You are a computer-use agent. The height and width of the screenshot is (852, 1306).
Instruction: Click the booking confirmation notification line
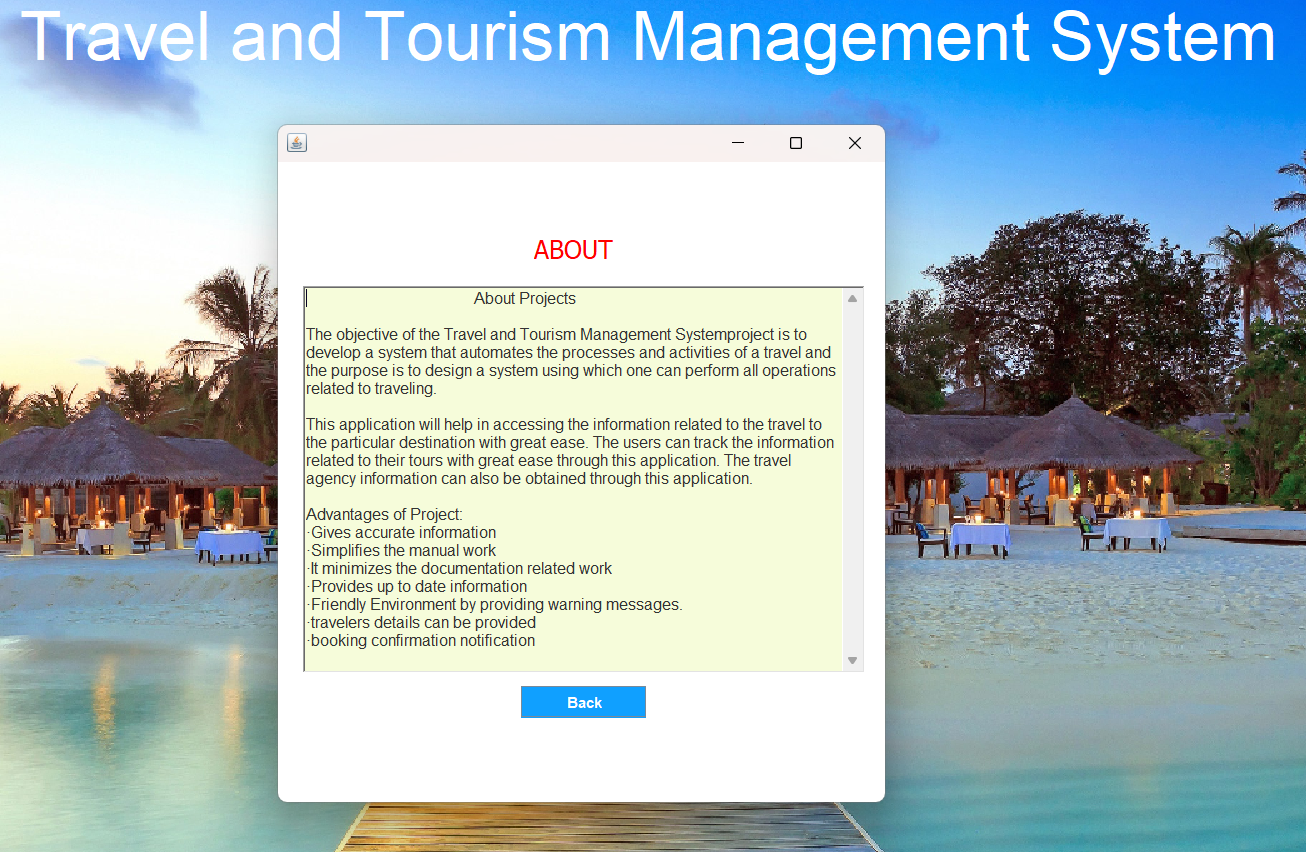(x=423, y=640)
